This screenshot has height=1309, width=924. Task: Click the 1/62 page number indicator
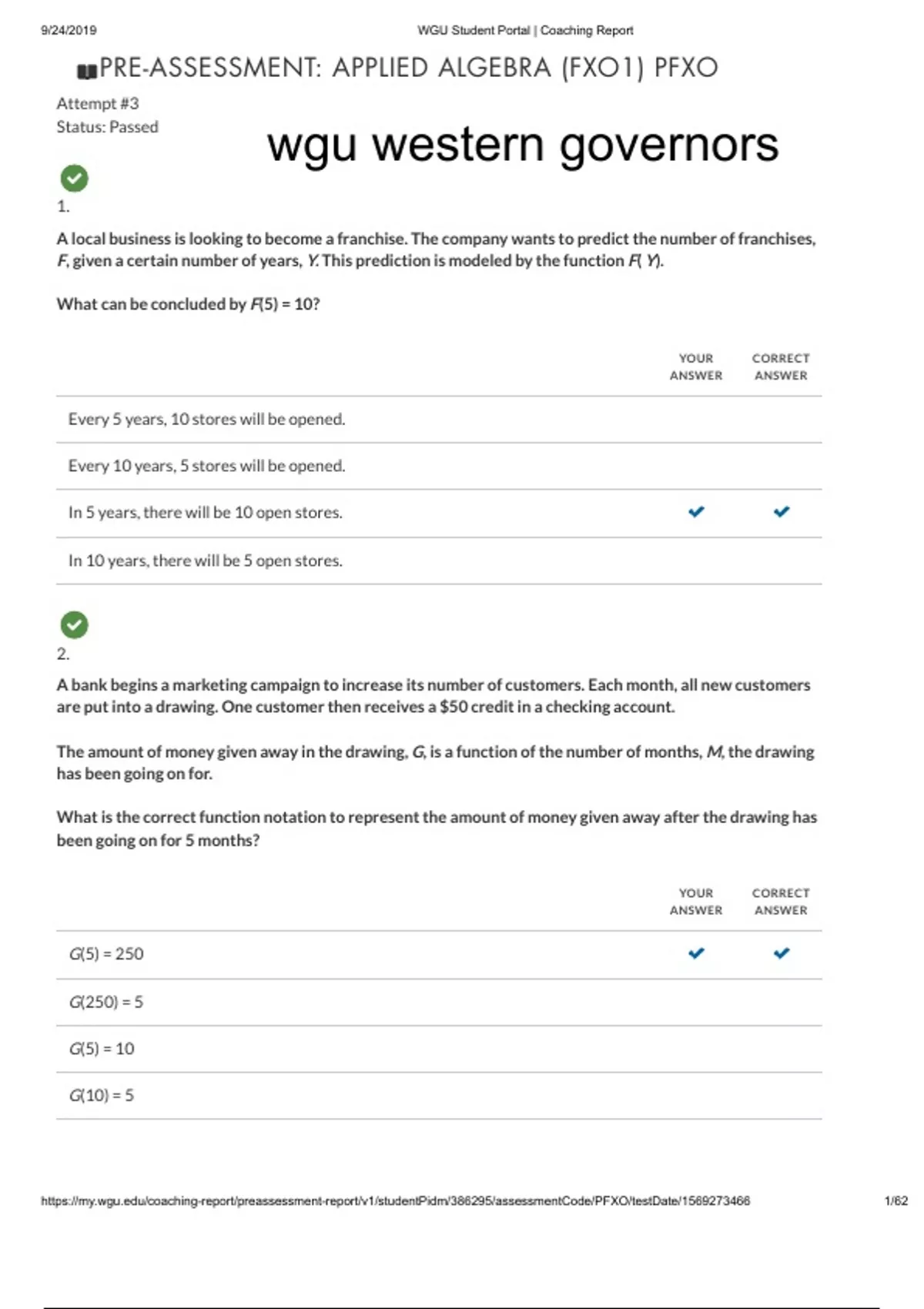pos(896,1200)
